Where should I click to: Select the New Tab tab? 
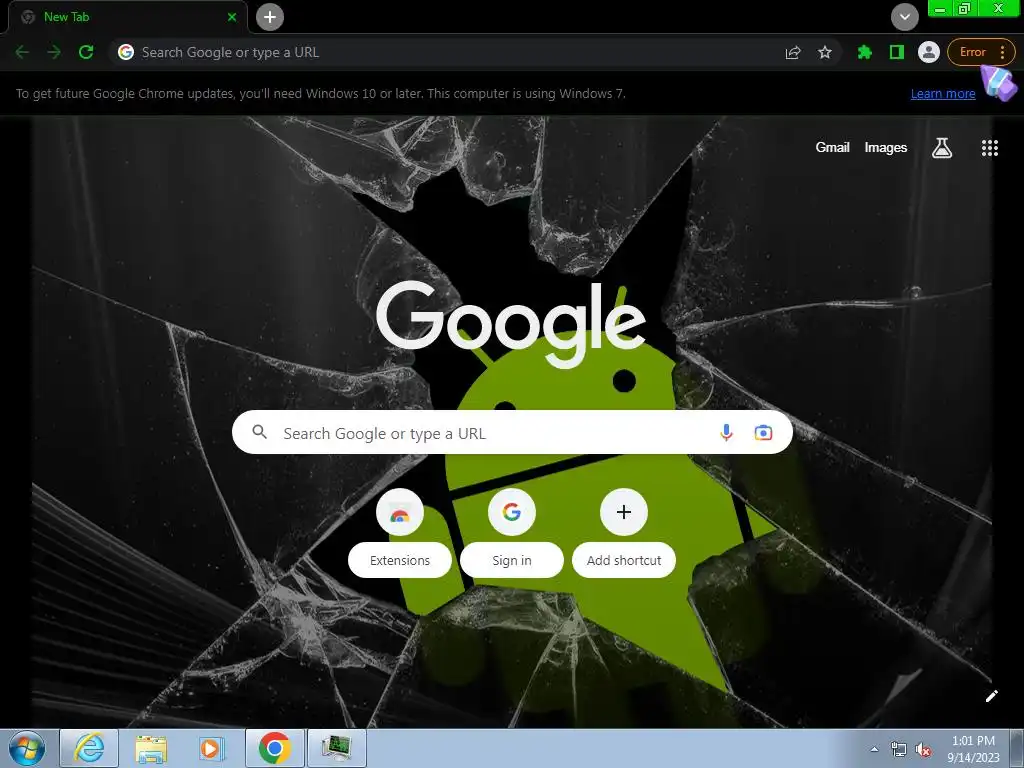127,17
